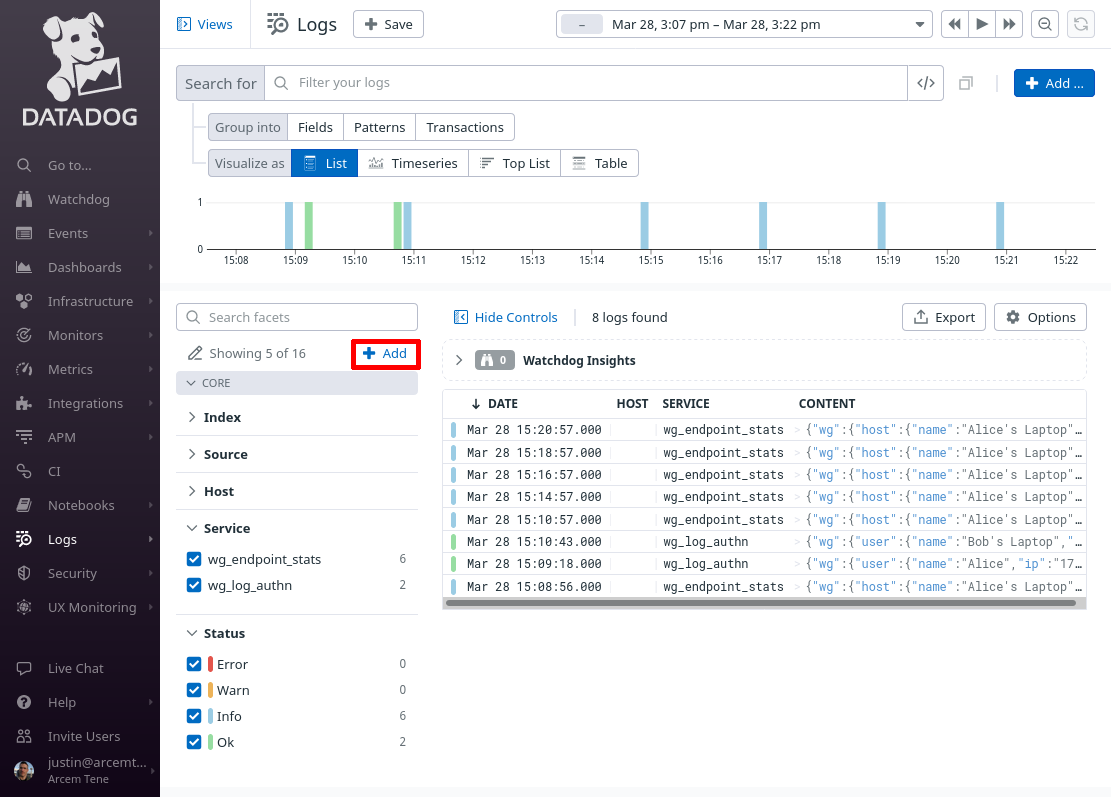
Task: Edit the facet list with pencil icon
Action: pos(195,354)
